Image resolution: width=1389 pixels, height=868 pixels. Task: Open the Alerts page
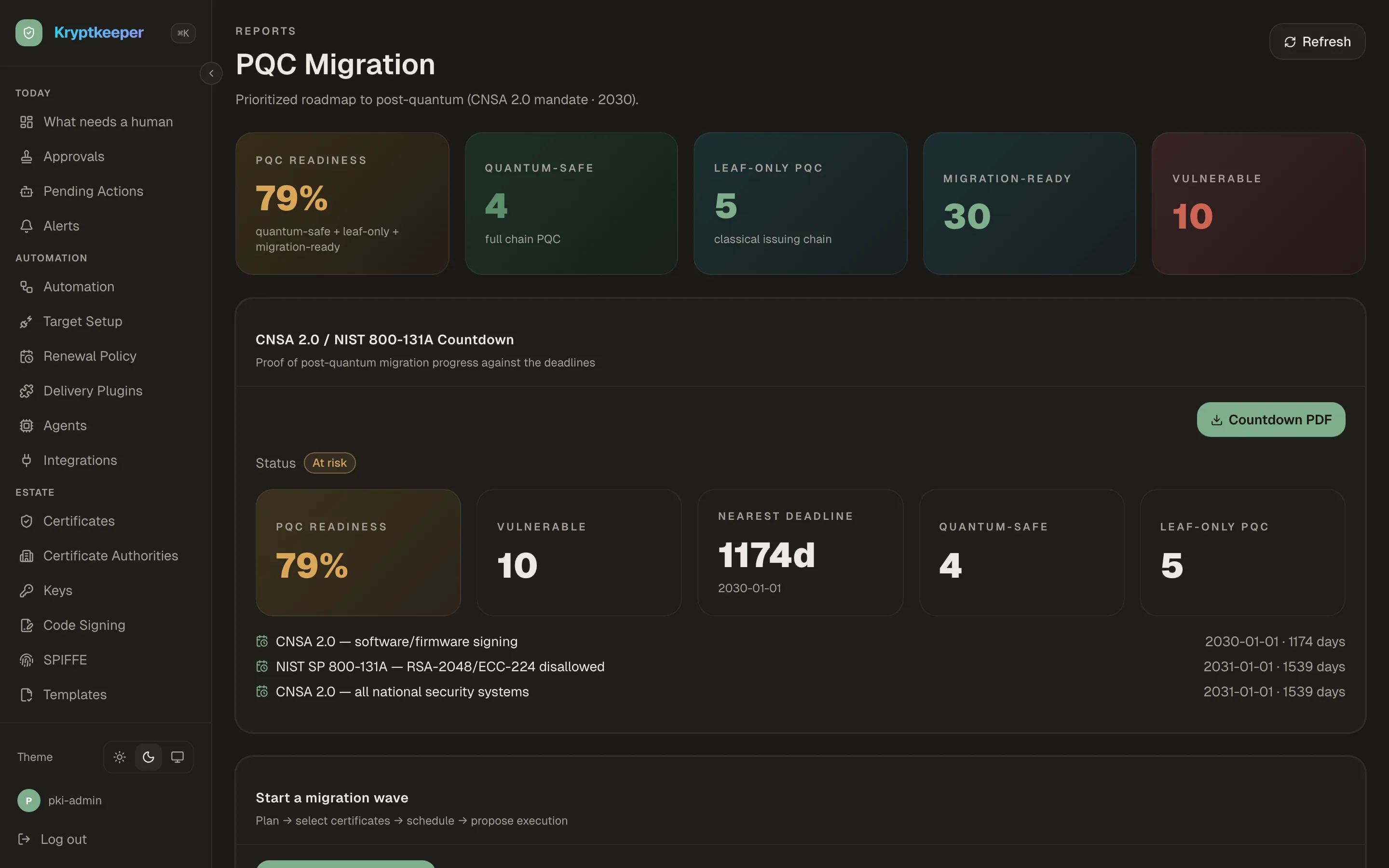pyautogui.click(x=106, y=226)
